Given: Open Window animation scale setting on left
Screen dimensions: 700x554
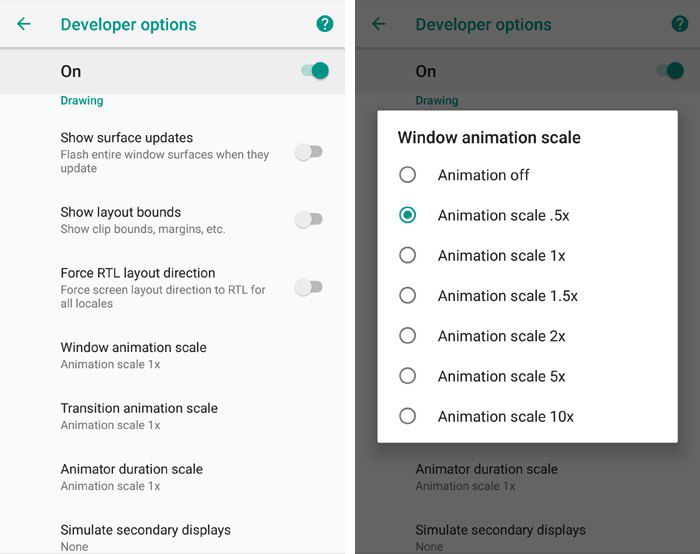Looking at the screenshot, I should 172,355.
